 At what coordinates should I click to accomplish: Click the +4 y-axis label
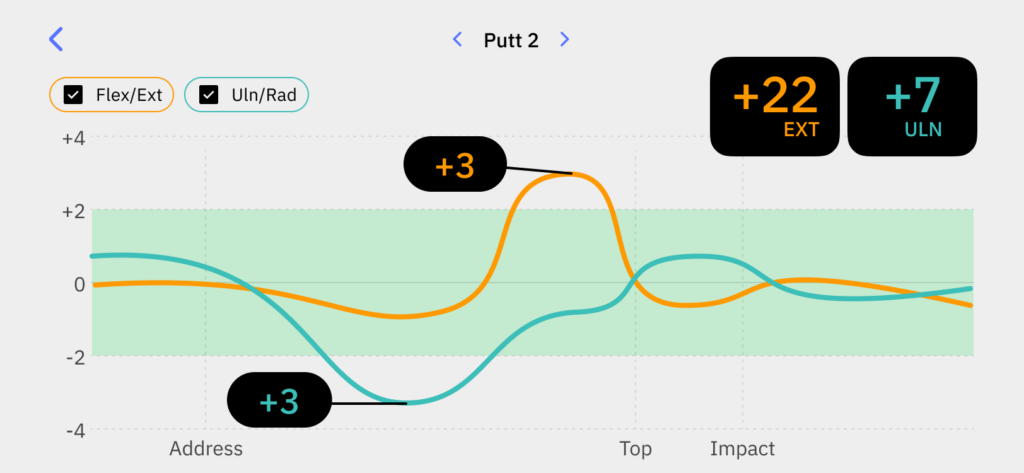click(x=74, y=138)
